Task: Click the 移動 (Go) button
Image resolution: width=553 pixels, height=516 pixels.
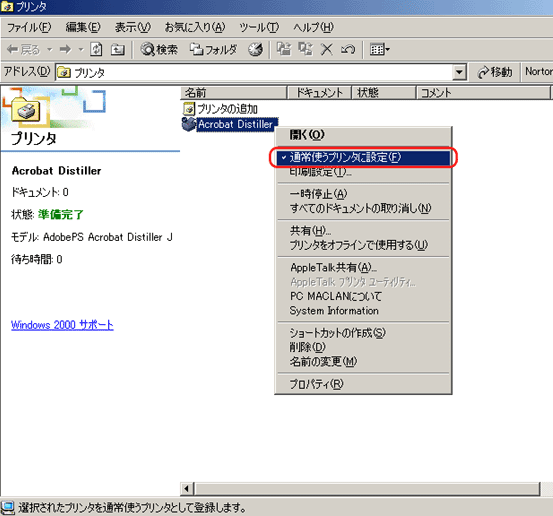Action: pos(494,72)
